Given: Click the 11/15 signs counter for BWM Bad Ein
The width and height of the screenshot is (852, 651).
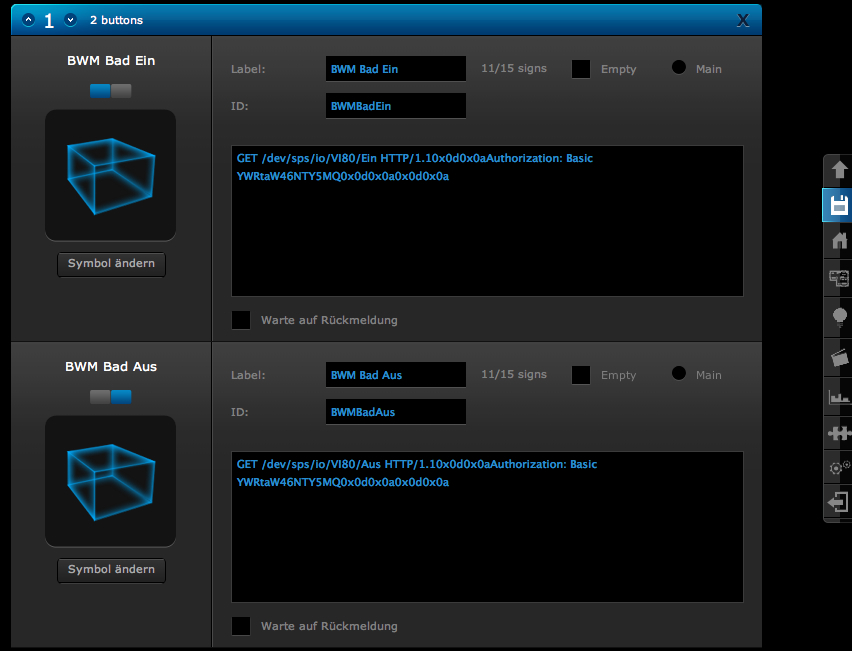Looking at the screenshot, I should pyautogui.click(x=513, y=68).
